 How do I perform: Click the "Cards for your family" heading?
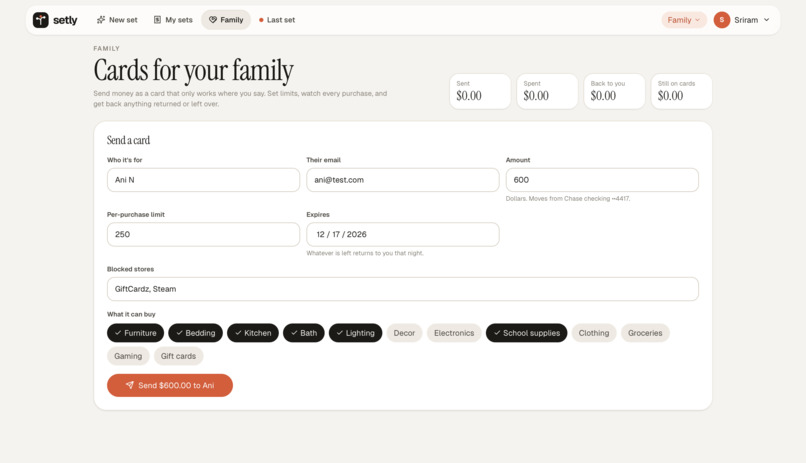[x=193, y=70]
